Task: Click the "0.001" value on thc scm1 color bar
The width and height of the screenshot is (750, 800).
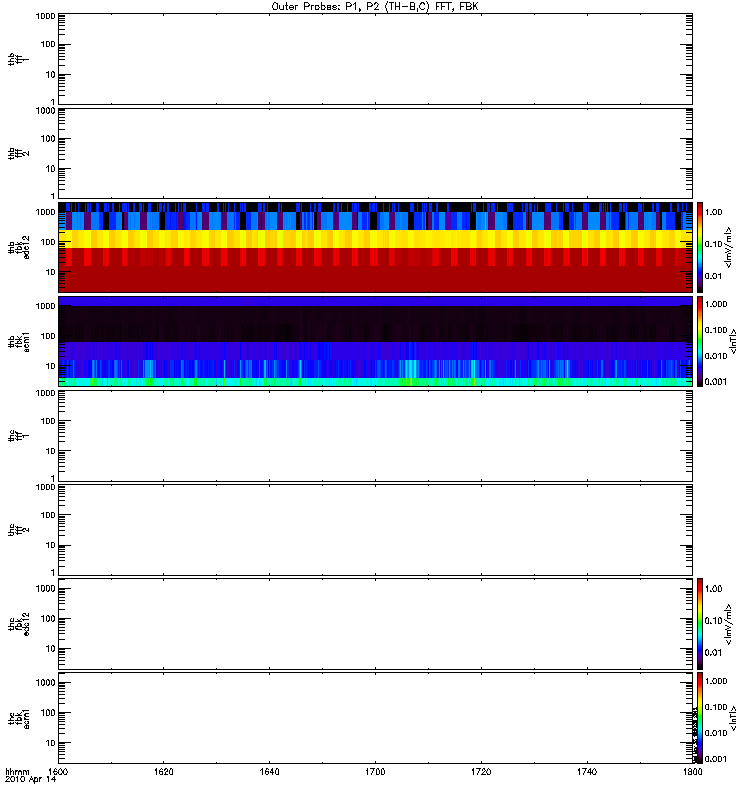Action: pyautogui.click(x=716, y=759)
